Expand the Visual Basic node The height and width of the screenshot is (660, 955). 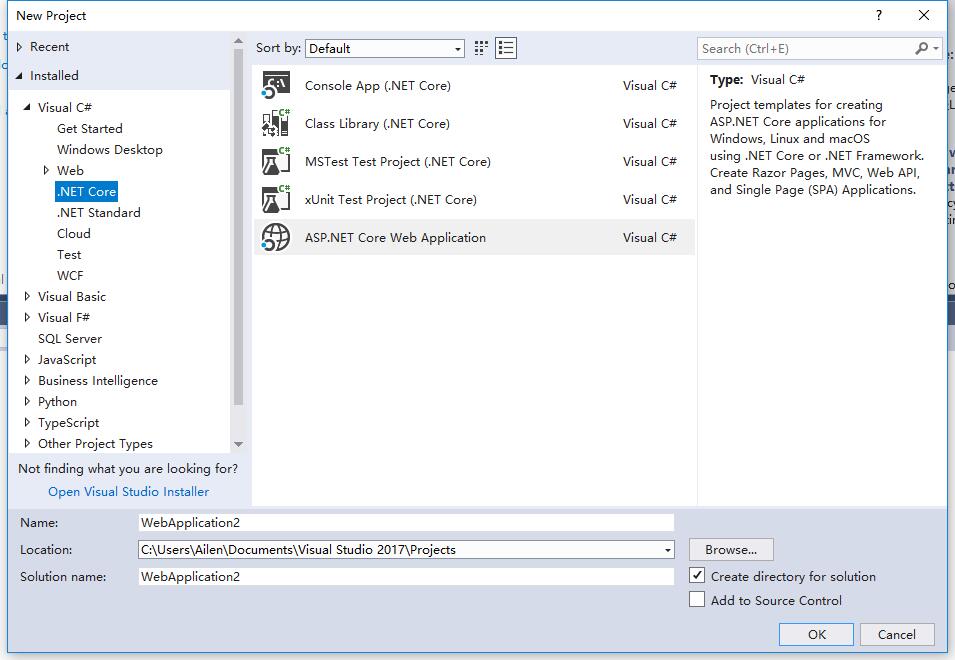tap(26, 296)
